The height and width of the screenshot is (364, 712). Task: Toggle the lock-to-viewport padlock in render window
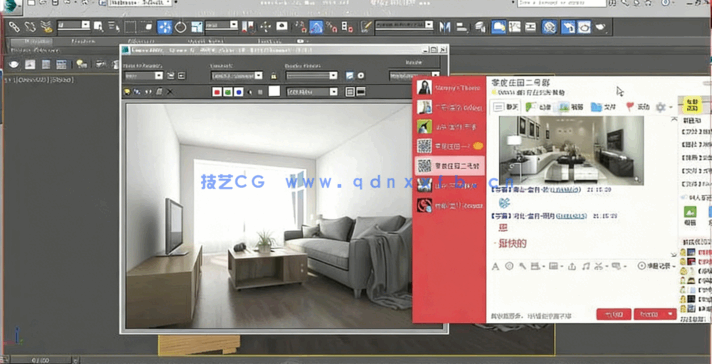coord(273,76)
